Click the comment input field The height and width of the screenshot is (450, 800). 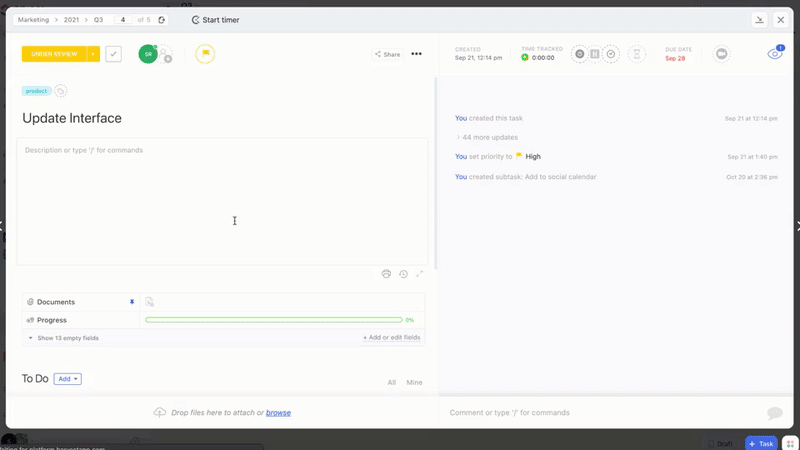pos(602,412)
